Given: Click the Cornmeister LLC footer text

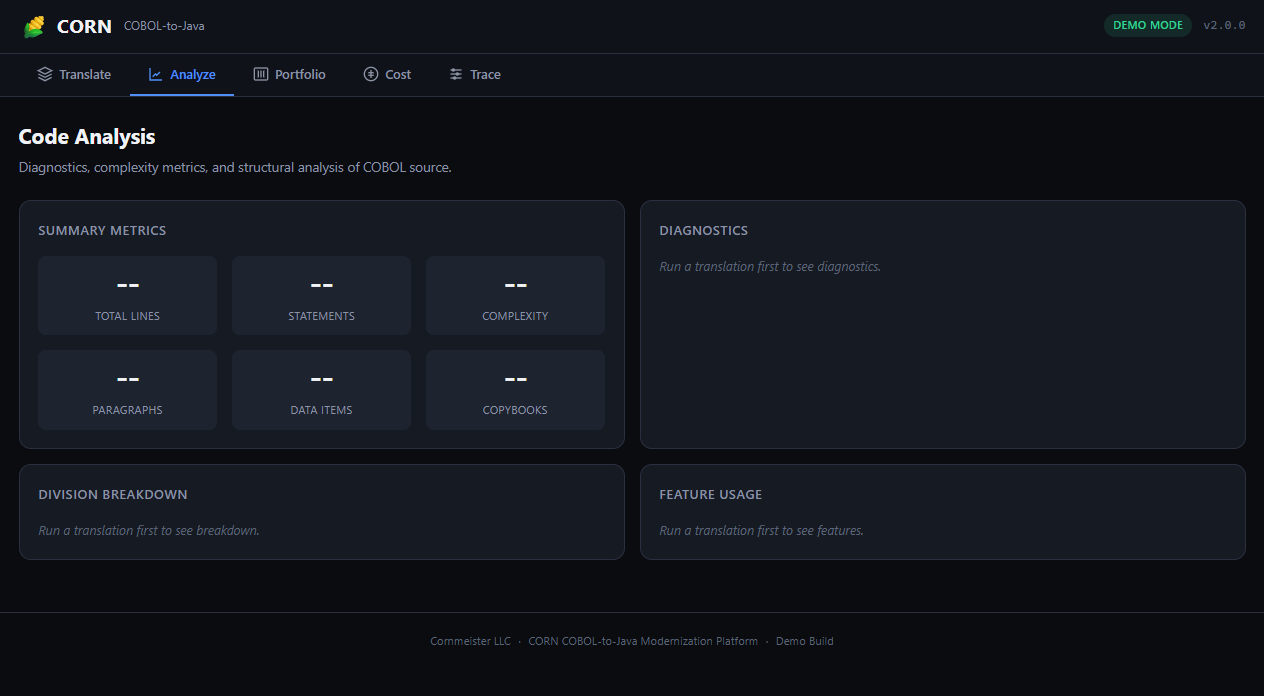Looking at the screenshot, I should [x=470, y=641].
